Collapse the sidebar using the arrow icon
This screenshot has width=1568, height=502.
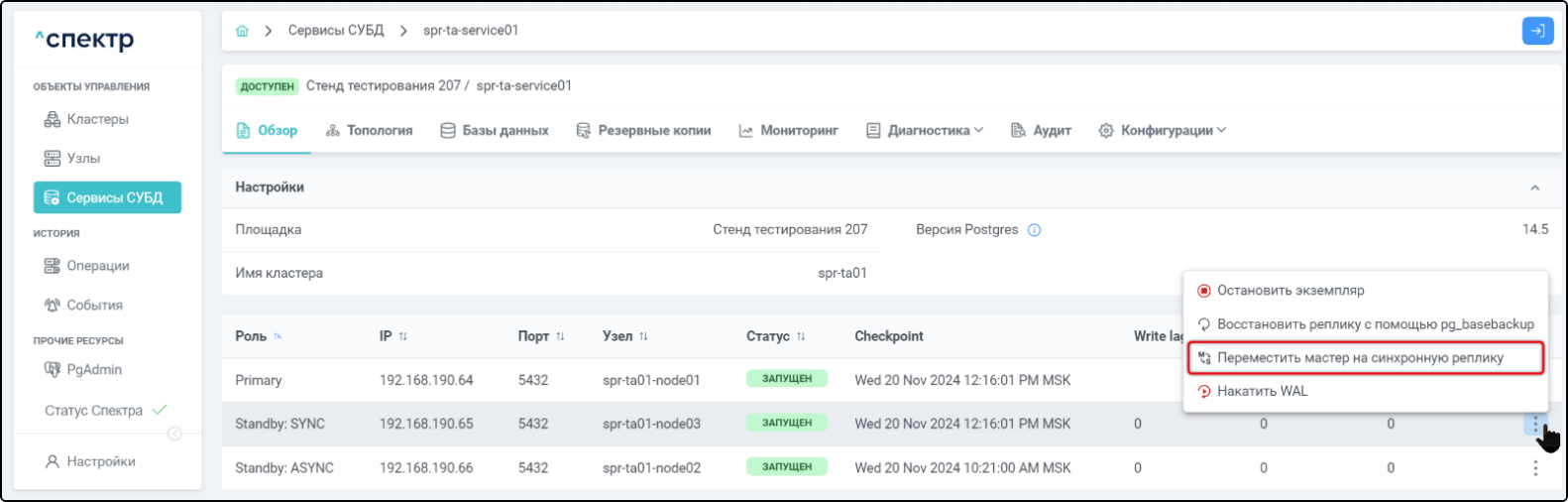[174, 434]
